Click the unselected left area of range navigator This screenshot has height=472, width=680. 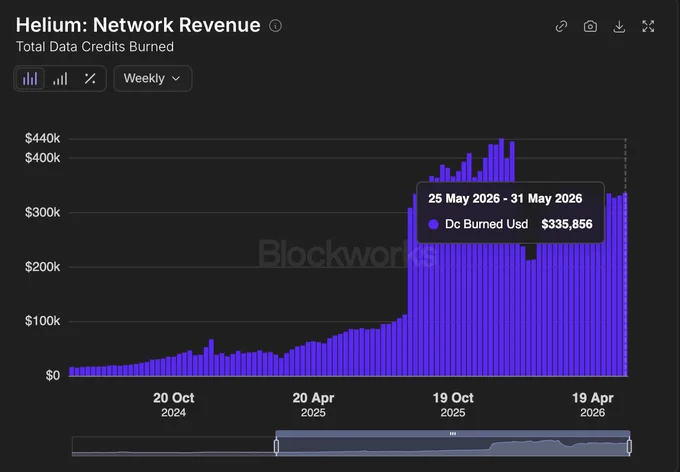coord(173,446)
